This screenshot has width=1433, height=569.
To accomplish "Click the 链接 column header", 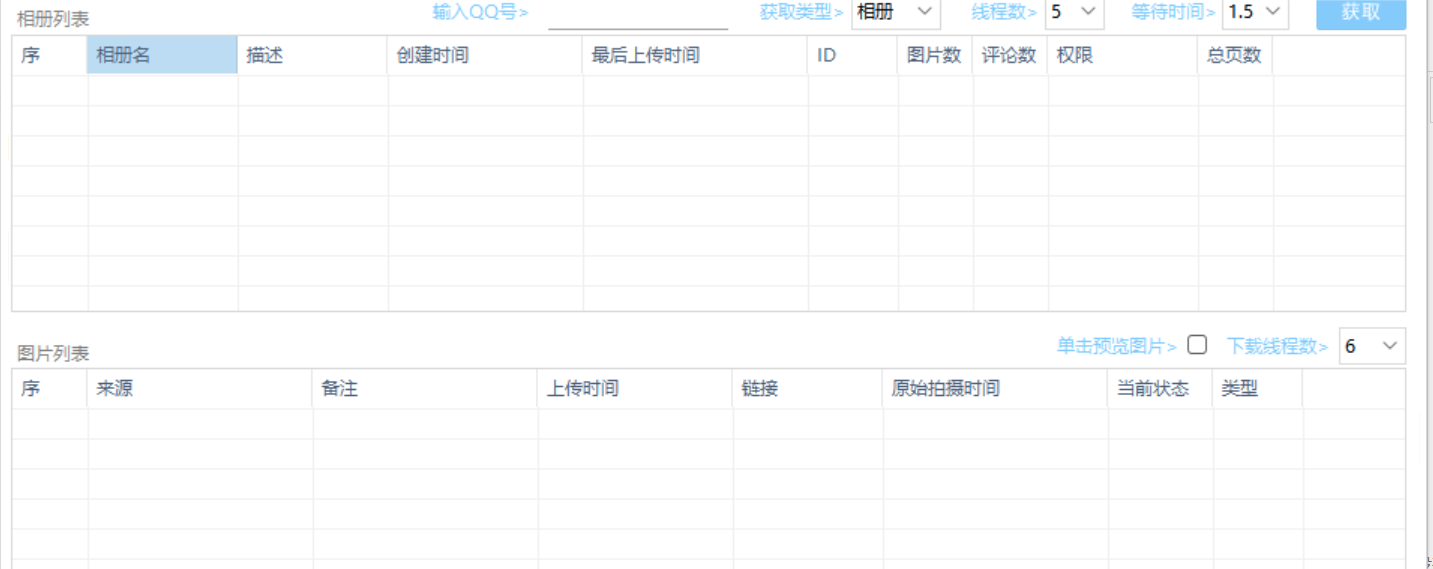I will (807, 389).
